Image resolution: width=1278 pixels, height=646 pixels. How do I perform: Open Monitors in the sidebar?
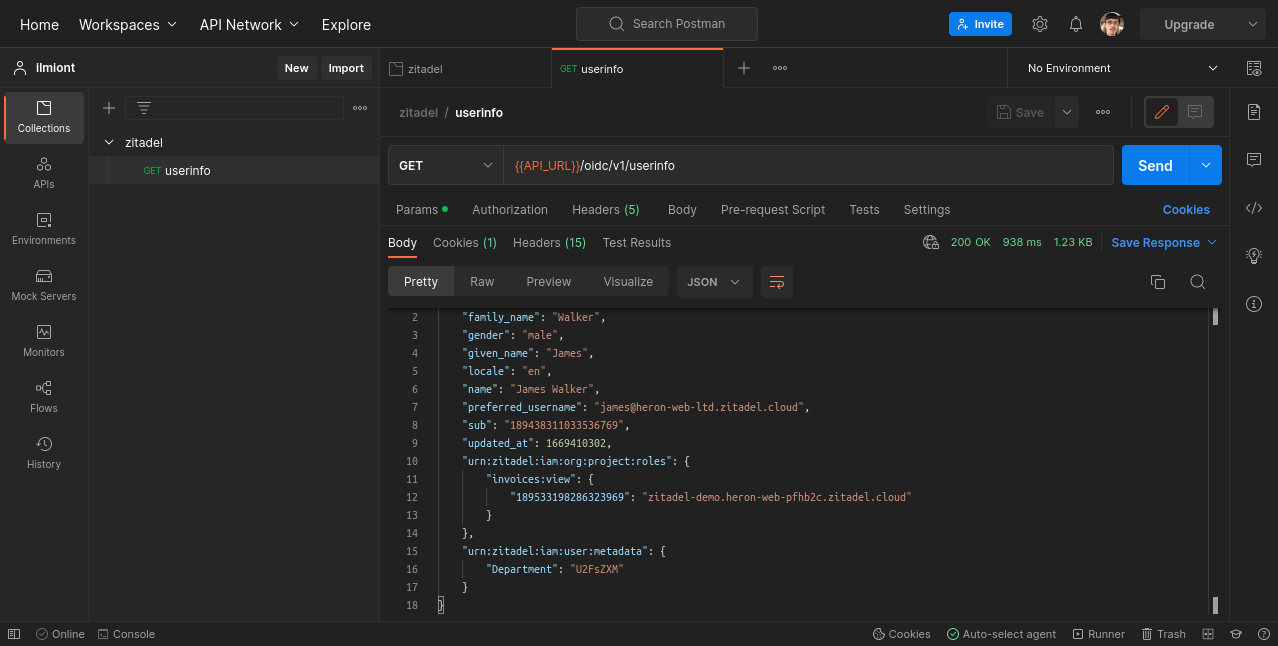44,341
